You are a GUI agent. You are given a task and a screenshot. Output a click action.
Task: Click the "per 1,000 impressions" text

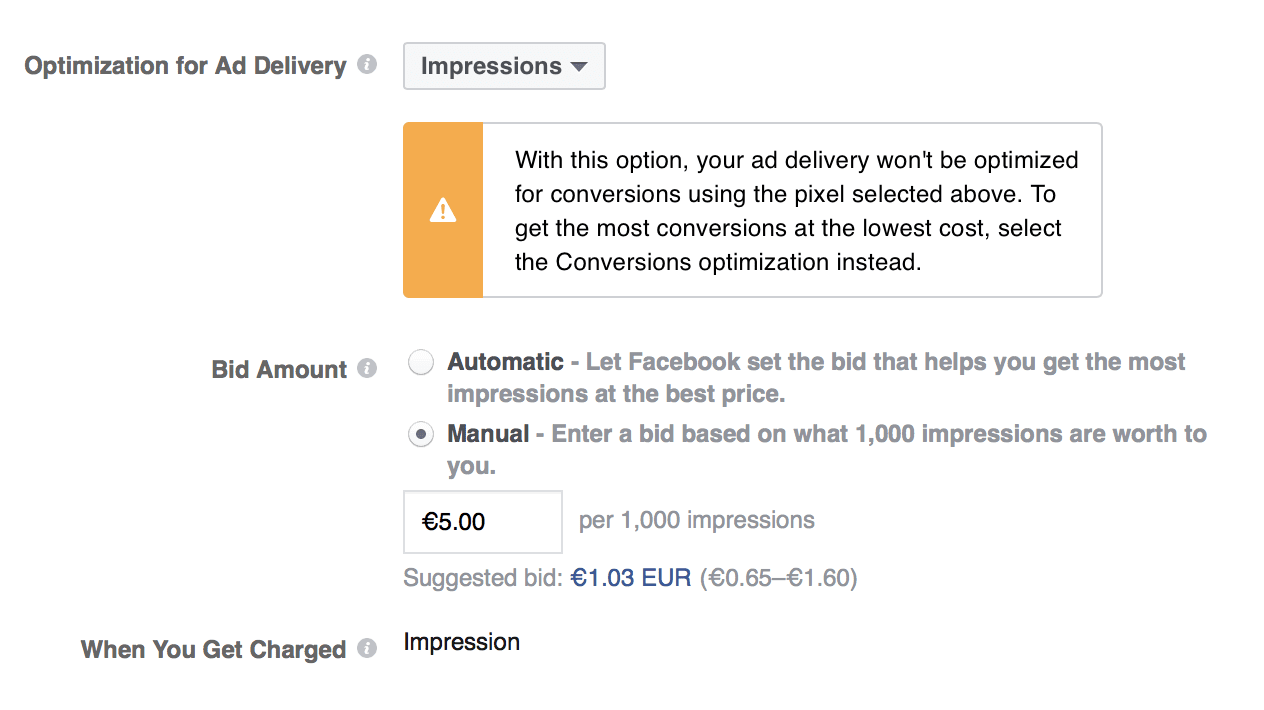pyautogui.click(x=697, y=521)
